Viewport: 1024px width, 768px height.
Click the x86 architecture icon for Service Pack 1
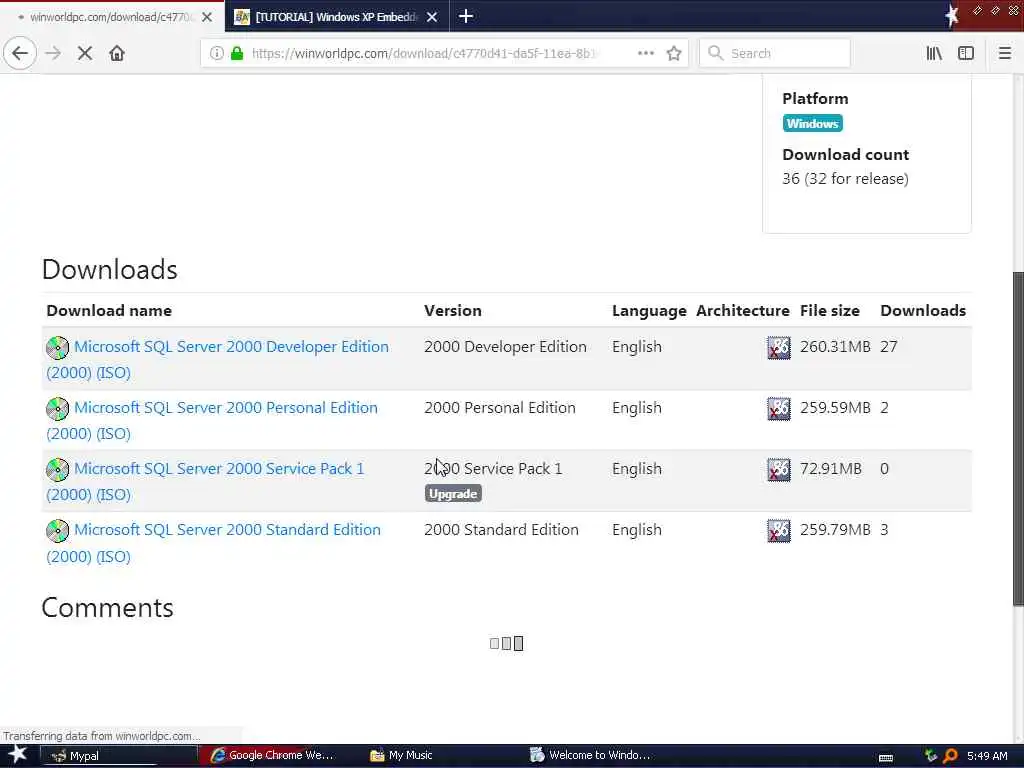[x=778, y=470]
